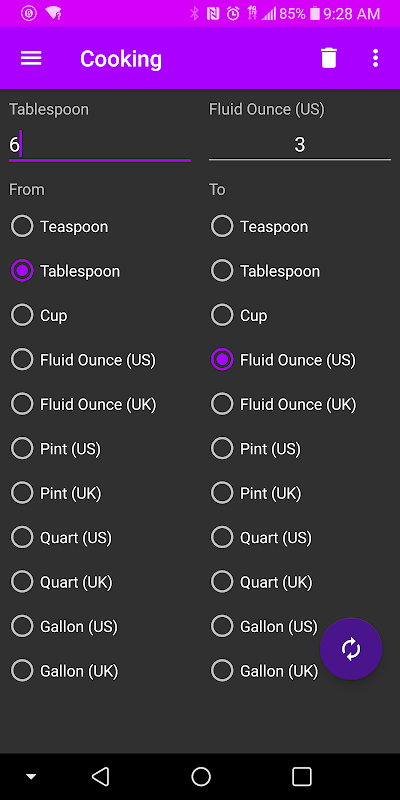This screenshot has width=400, height=800.
Task: Tap the recent apps square icon
Action: coord(302,777)
